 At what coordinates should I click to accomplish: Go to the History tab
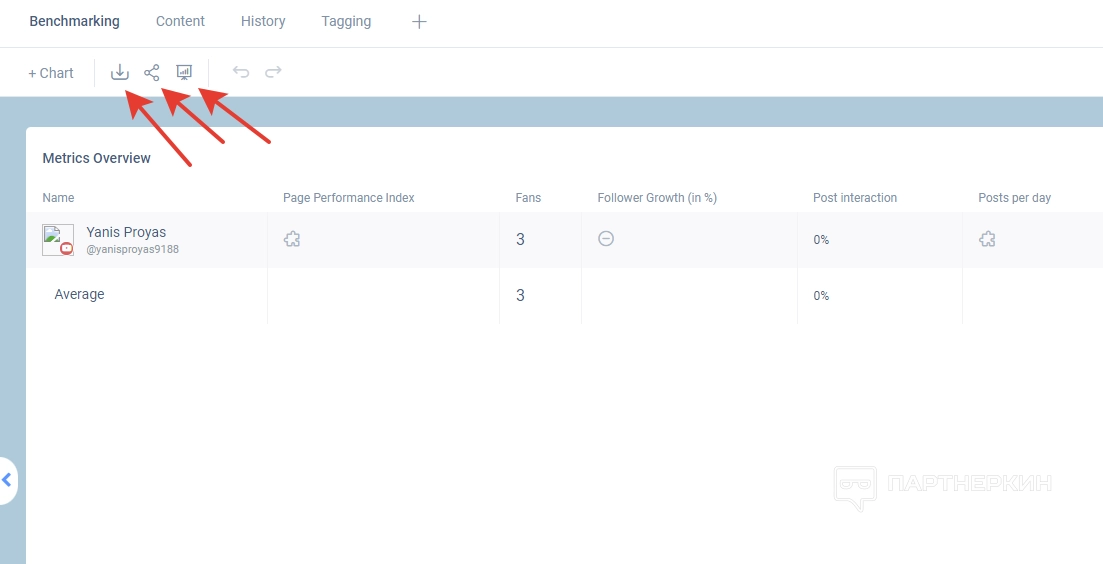click(263, 21)
